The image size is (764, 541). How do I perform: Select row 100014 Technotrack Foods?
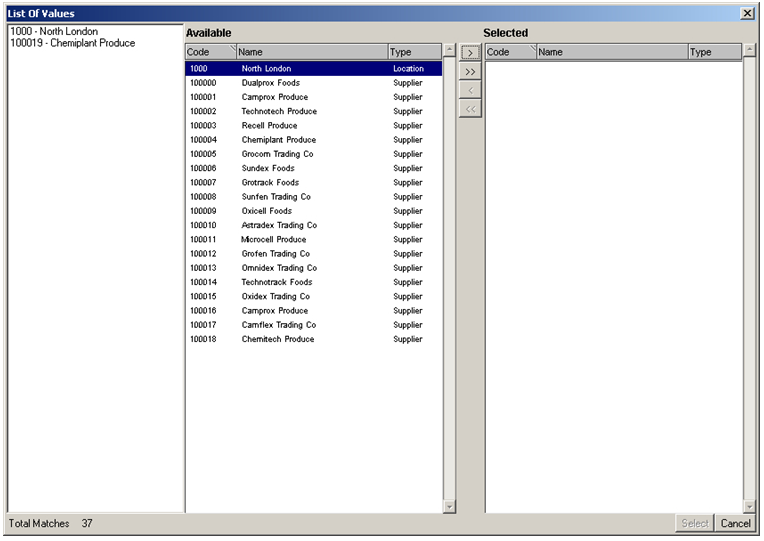coord(314,282)
